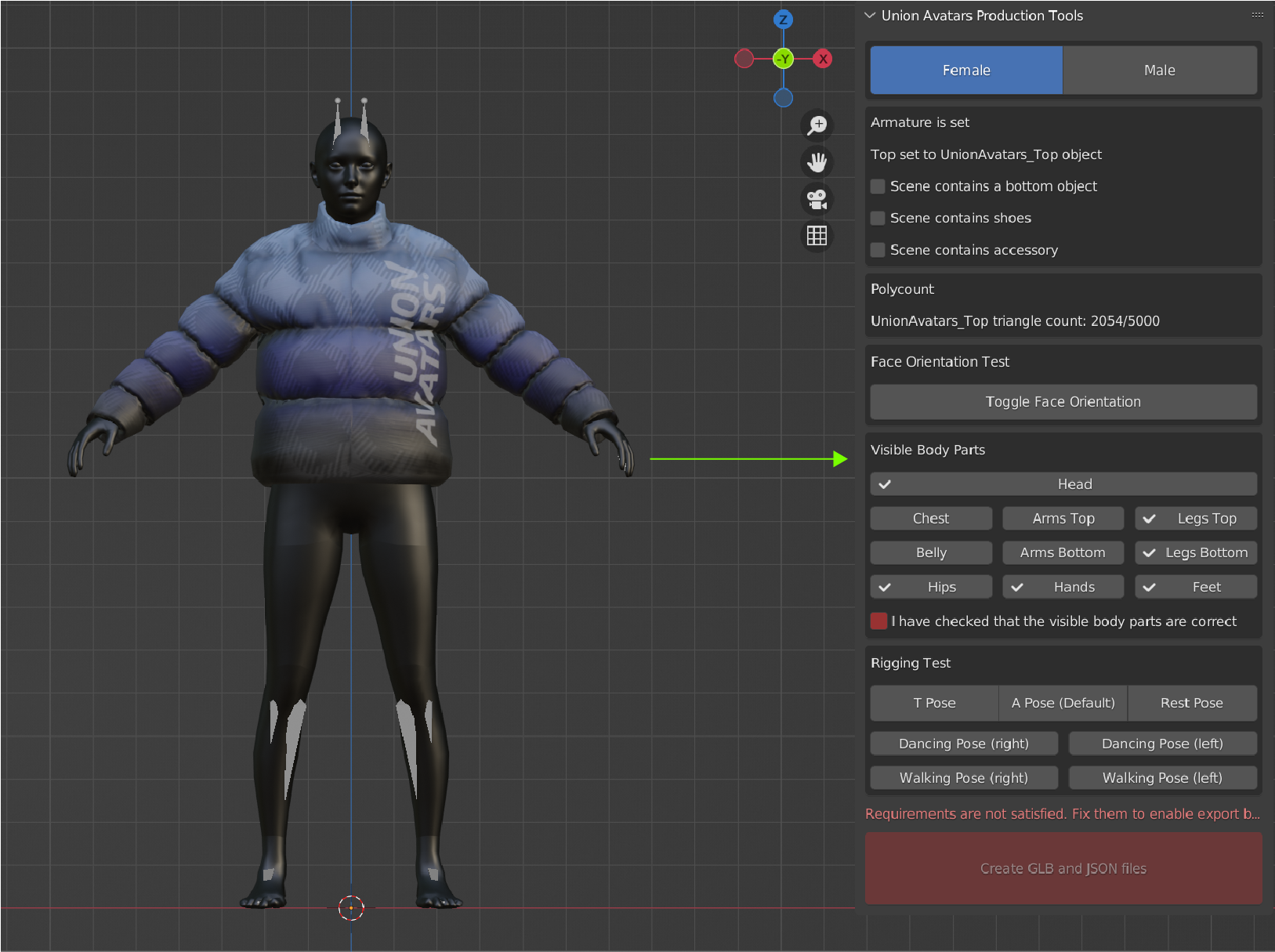Click the 3D cursor at origin

351,907
